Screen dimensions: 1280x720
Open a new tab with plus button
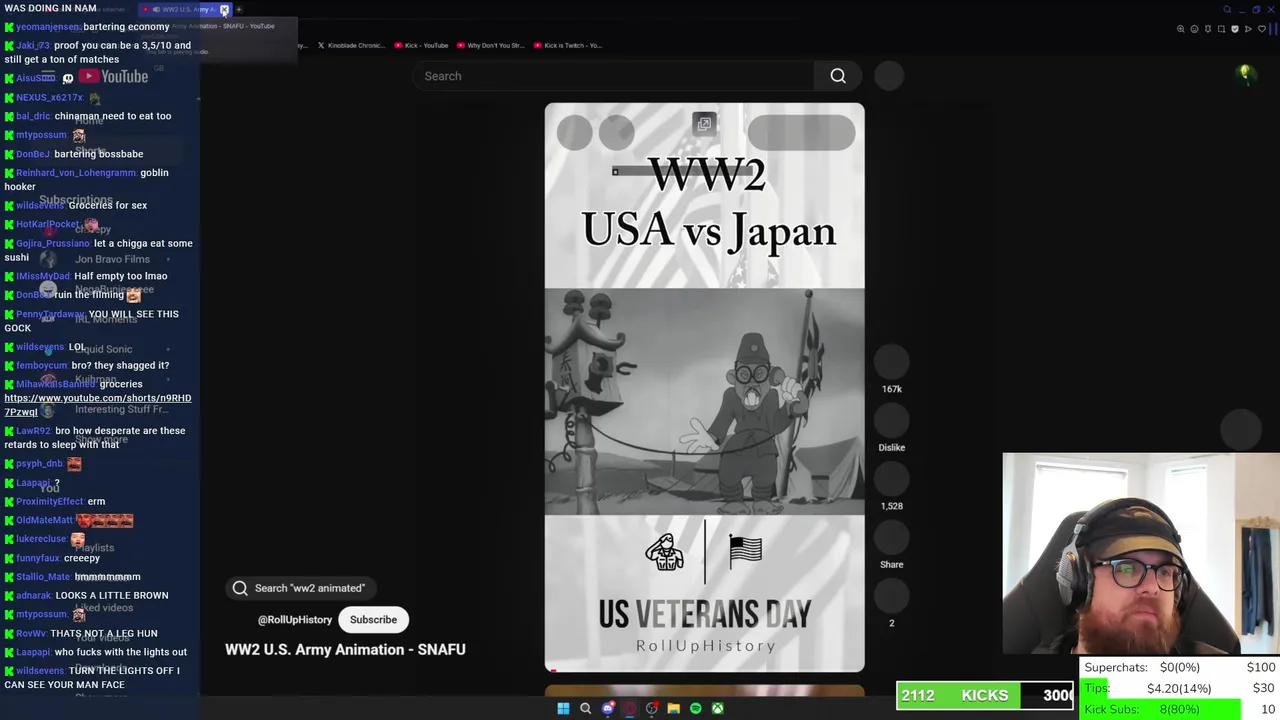tap(239, 10)
